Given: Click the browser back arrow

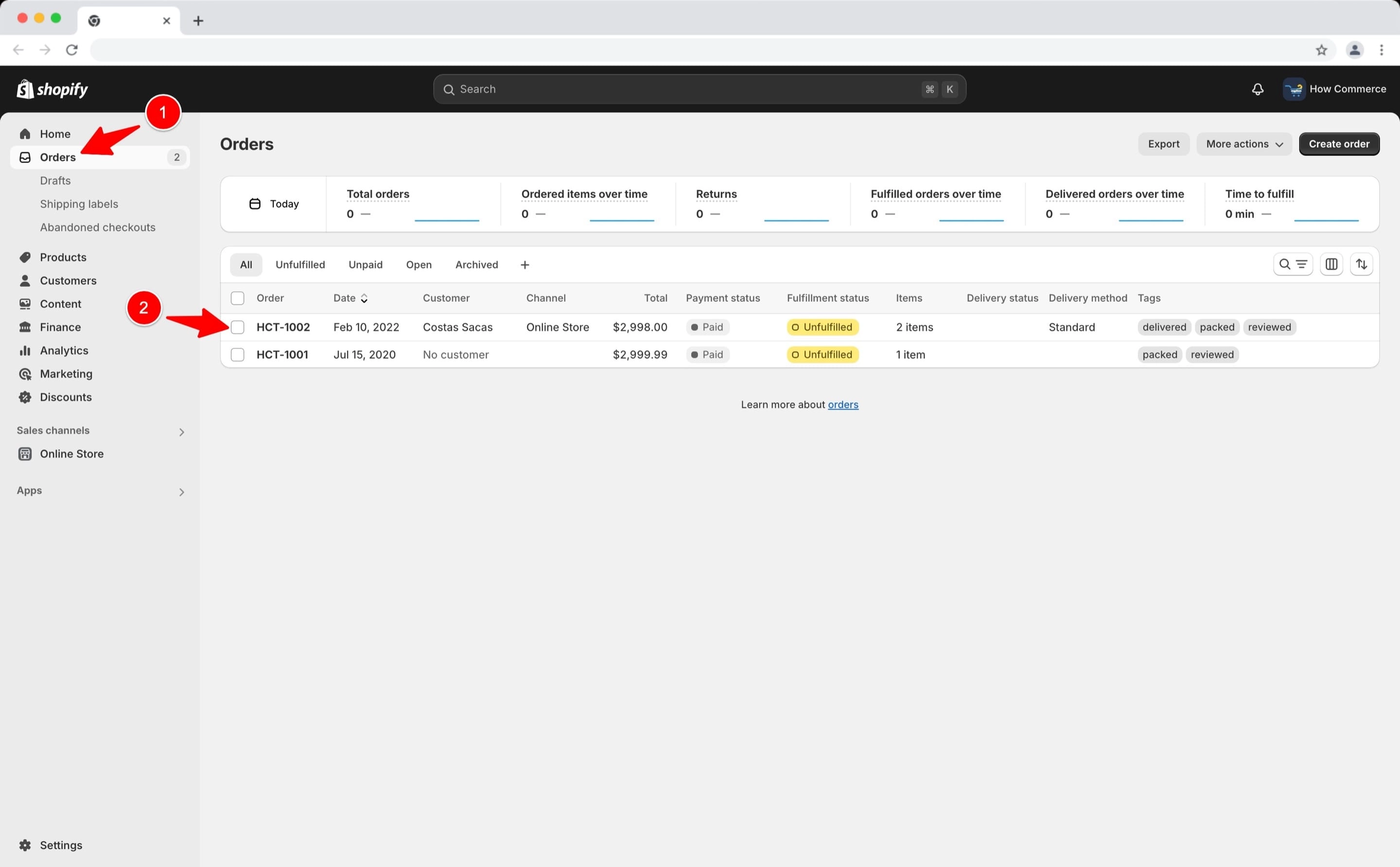Looking at the screenshot, I should click(x=18, y=50).
